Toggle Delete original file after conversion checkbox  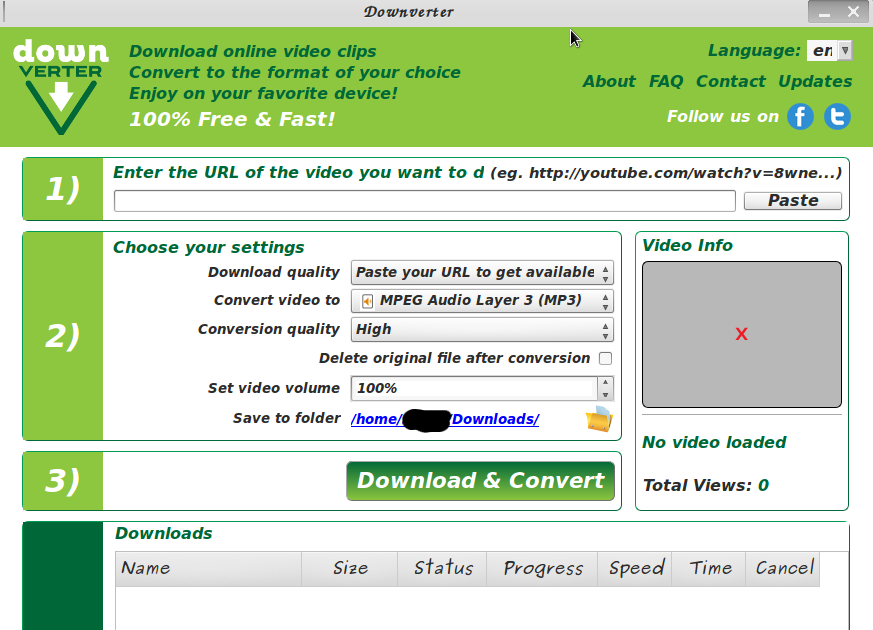pyautogui.click(x=605, y=358)
